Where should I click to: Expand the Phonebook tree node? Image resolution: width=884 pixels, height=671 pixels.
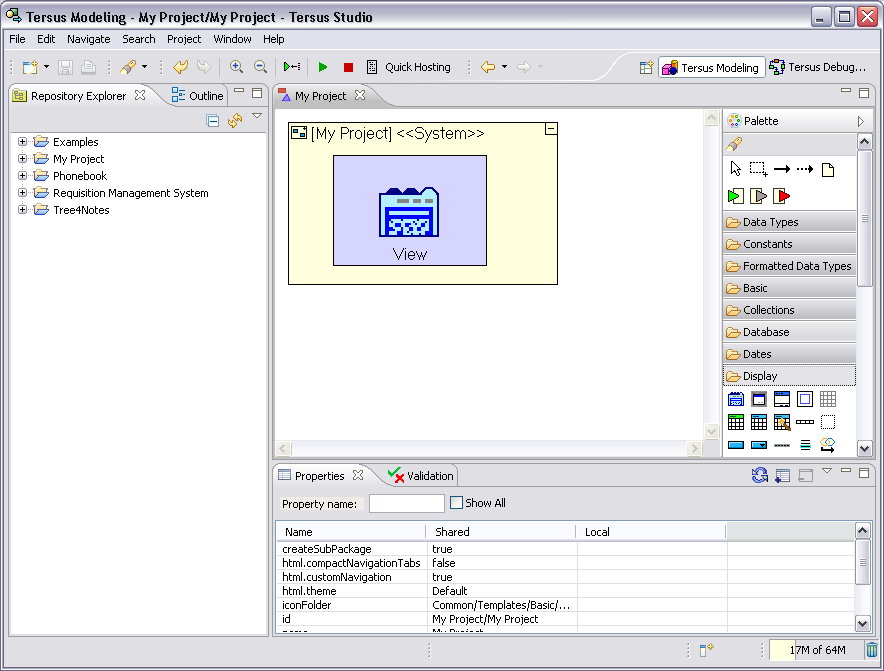click(22, 176)
